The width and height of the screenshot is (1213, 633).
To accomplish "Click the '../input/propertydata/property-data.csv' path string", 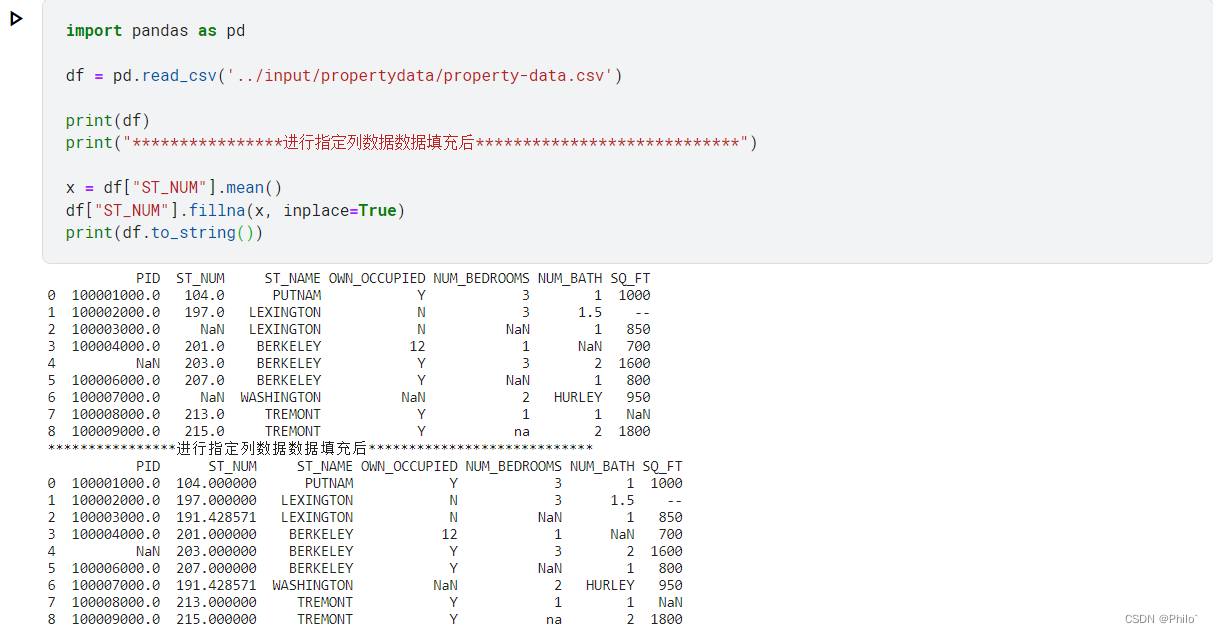I will 419,76.
